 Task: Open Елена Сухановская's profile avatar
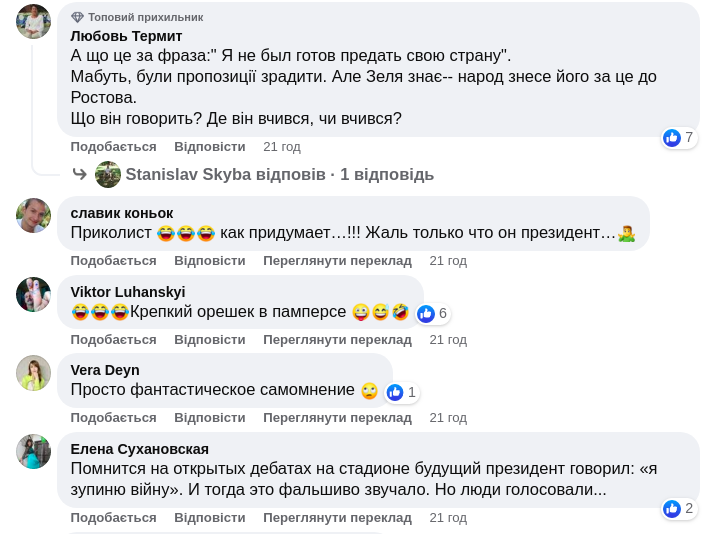(33, 451)
